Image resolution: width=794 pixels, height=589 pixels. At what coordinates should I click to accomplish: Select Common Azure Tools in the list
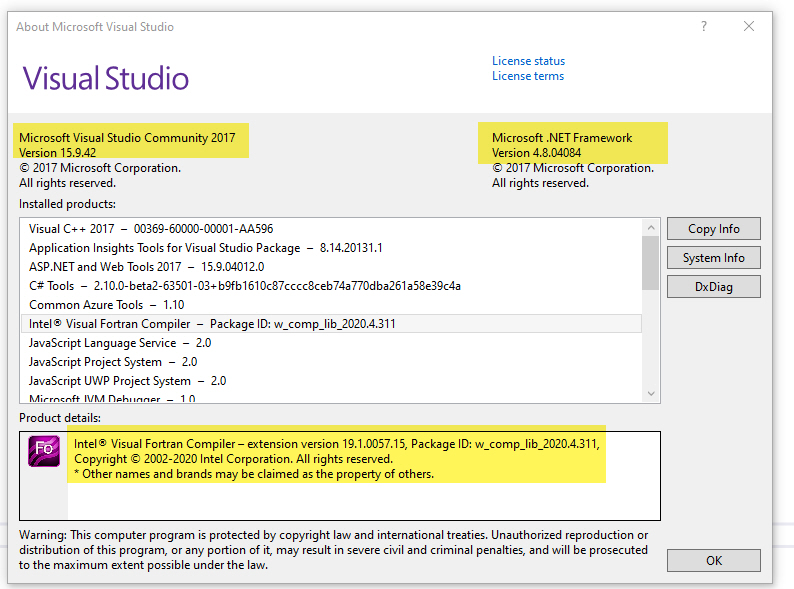(x=106, y=304)
